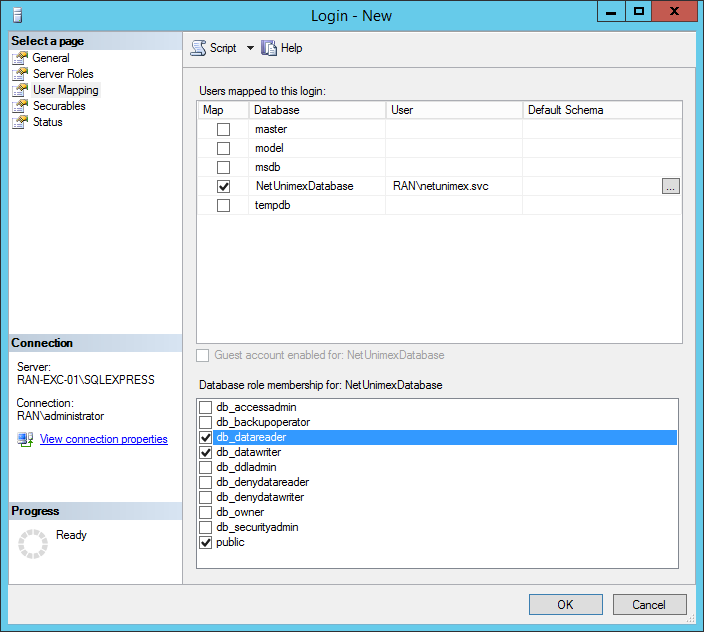Select the Server Roles page icon
The height and width of the screenshot is (632, 704).
(x=20, y=74)
